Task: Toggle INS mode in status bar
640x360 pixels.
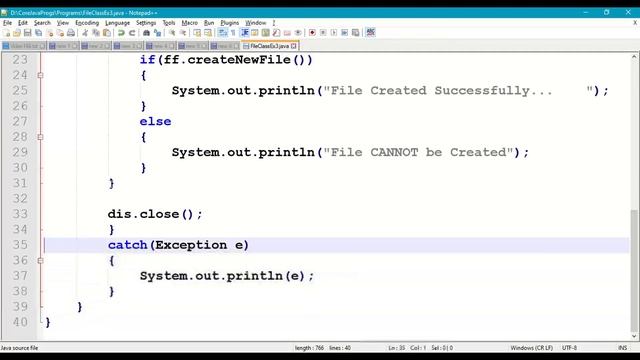Action: [x=622, y=348]
